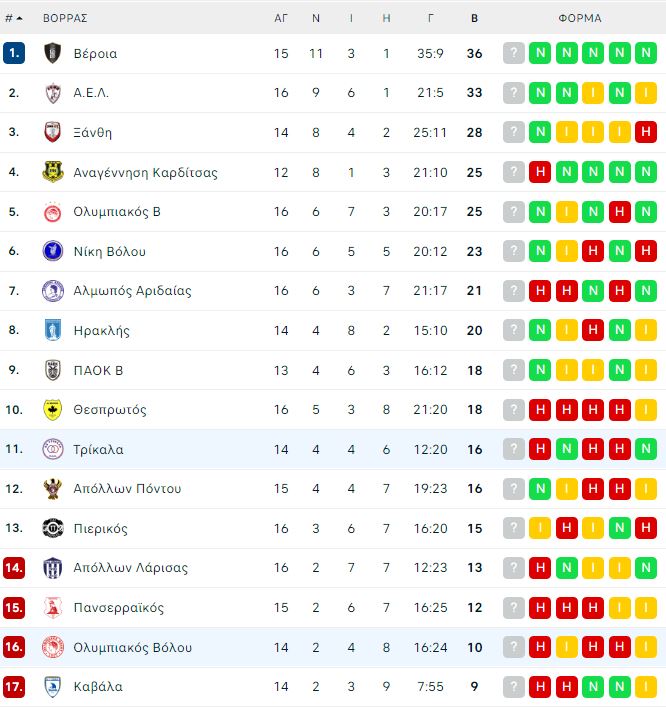The width and height of the screenshot is (666, 707).
Task: Click the Νίκη Βόλου club badge
Action: [53, 251]
